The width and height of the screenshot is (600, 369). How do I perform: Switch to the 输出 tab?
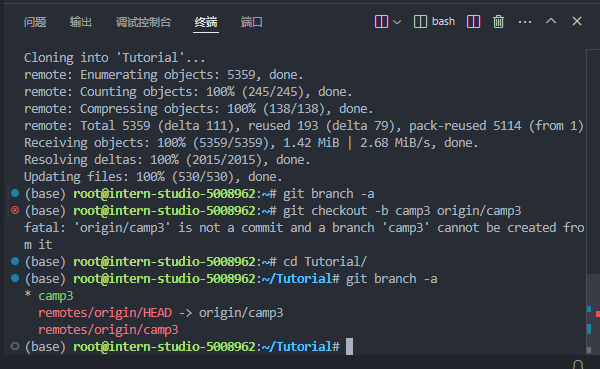[81, 22]
